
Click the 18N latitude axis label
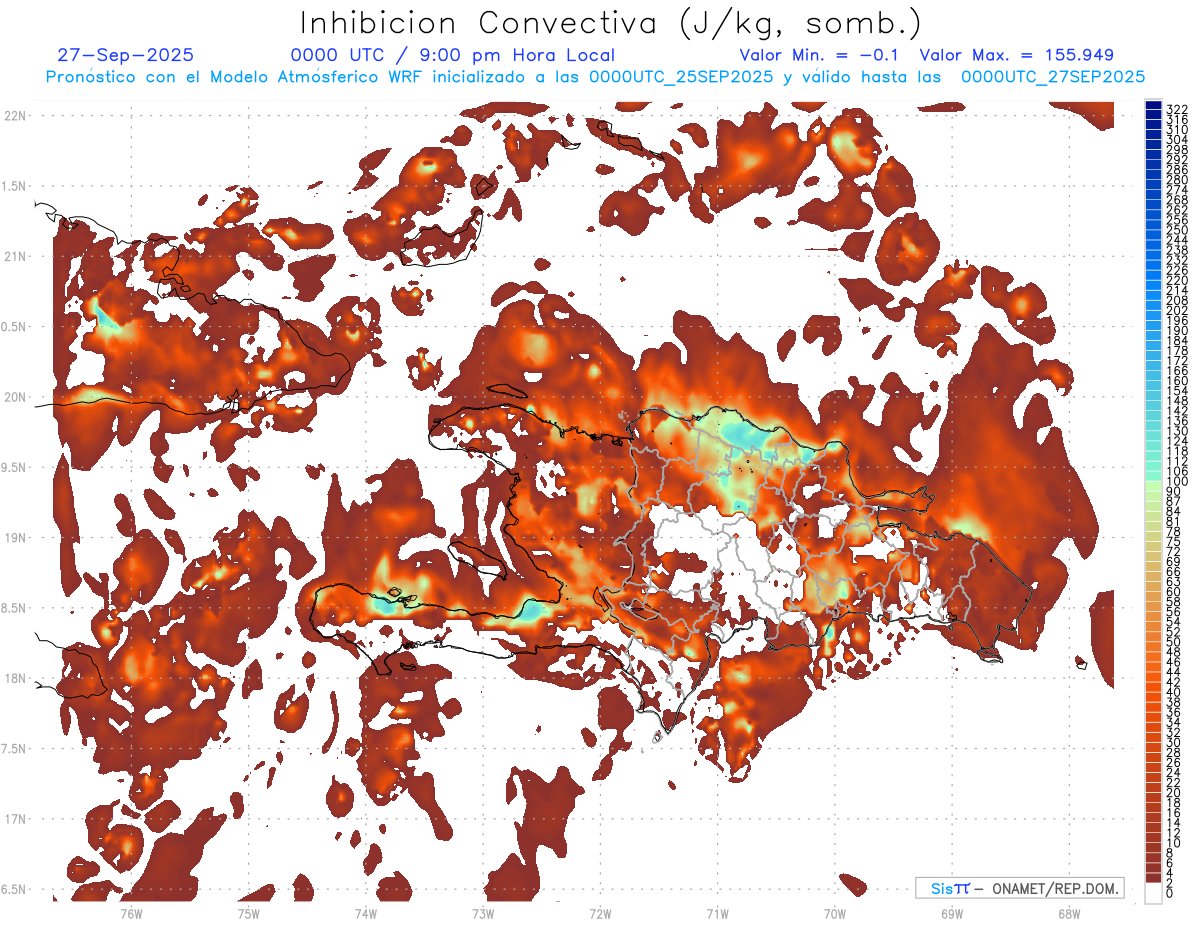tap(15, 679)
